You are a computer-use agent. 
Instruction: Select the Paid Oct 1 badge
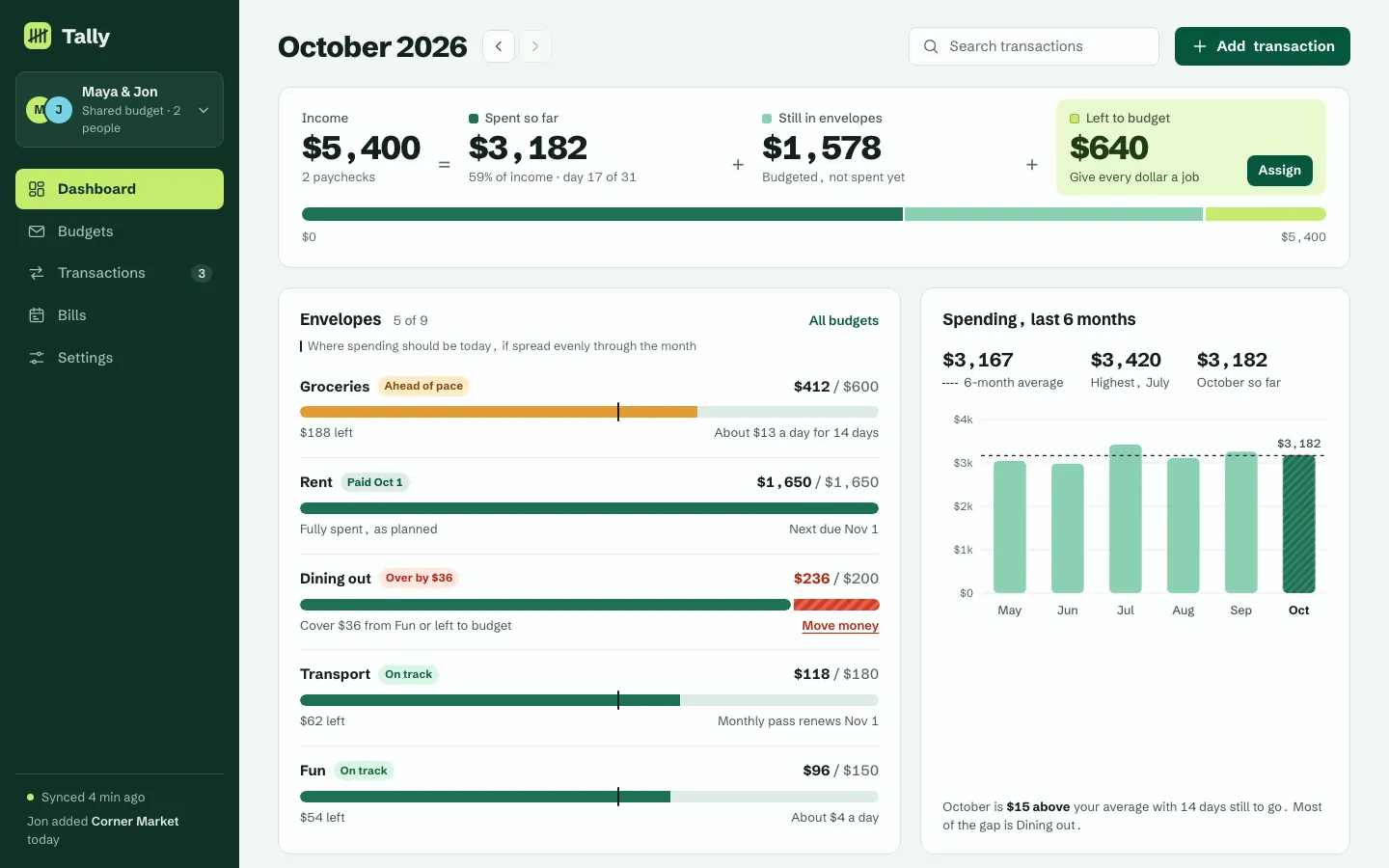375,482
